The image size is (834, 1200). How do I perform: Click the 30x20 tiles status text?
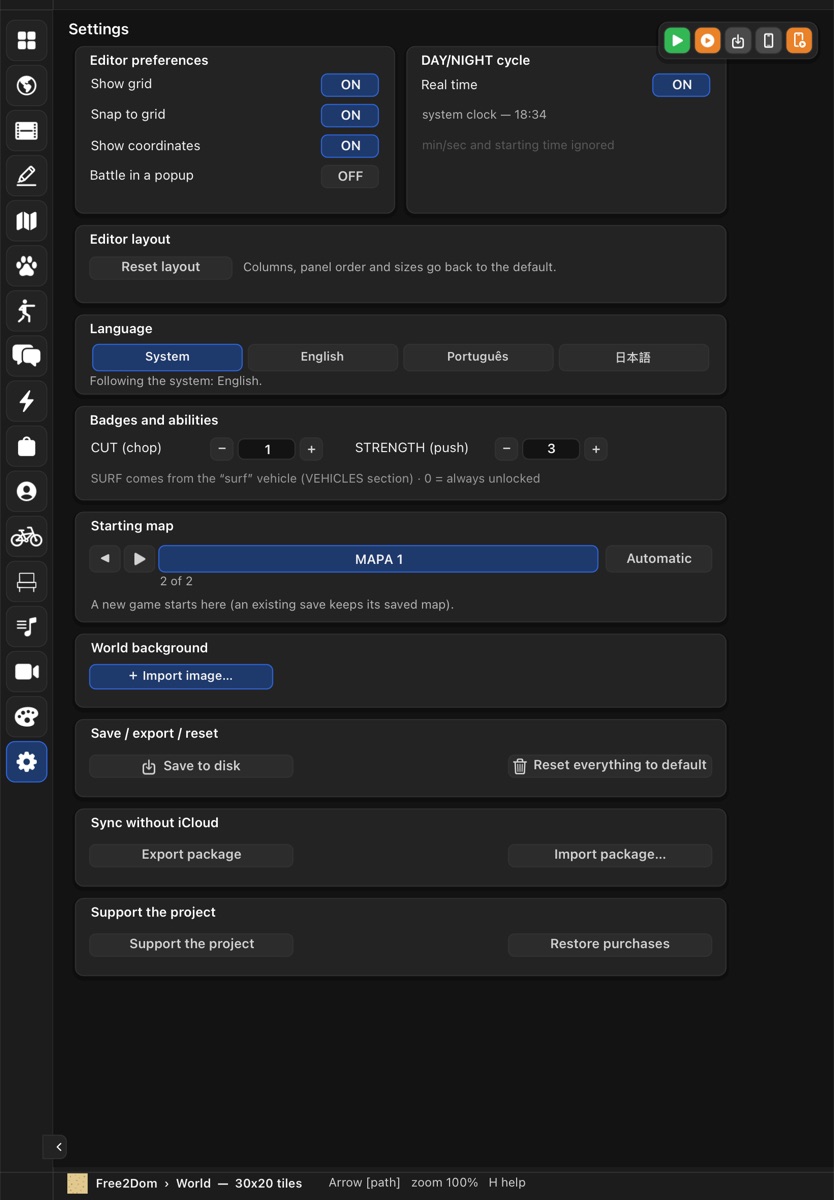click(x=268, y=1183)
